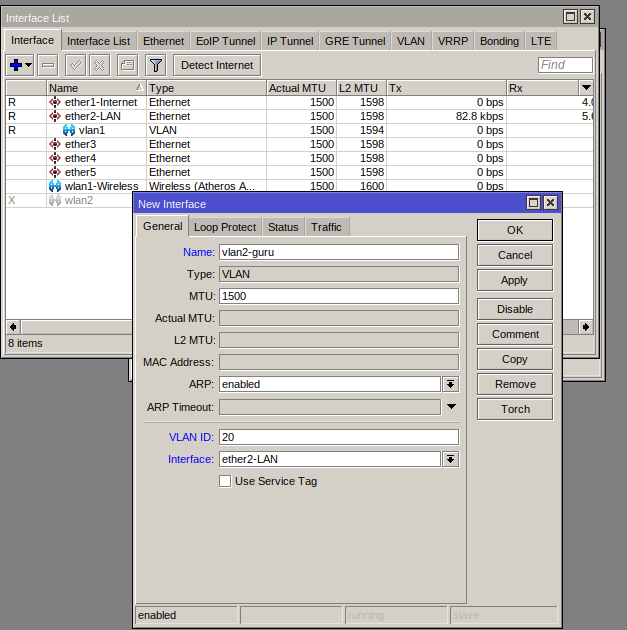Click the X Disable icon in toolbar
This screenshot has height=630, width=627.
(x=99, y=65)
